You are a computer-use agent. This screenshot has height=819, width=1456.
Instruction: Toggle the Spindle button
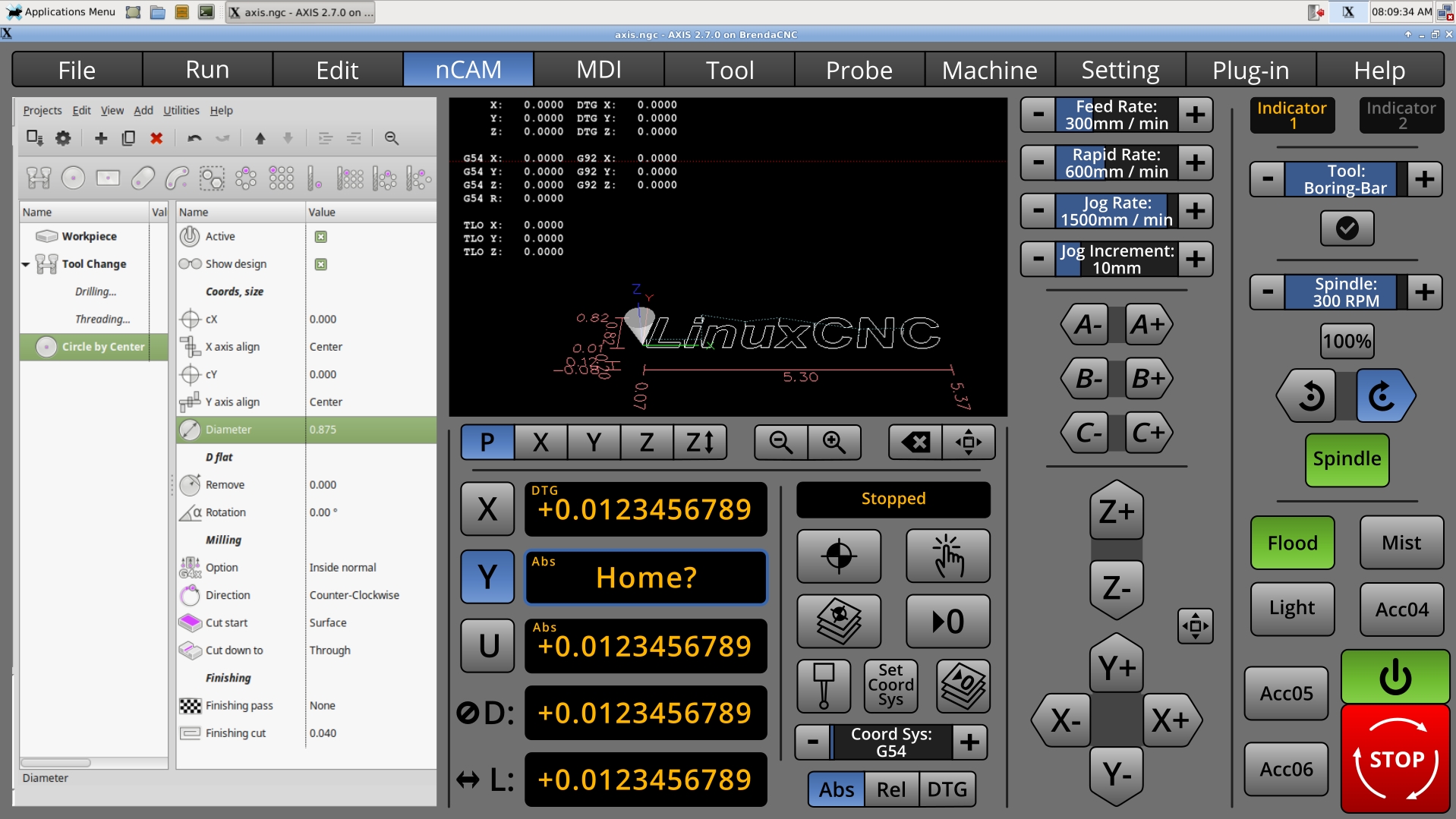tap(1347, 459)
